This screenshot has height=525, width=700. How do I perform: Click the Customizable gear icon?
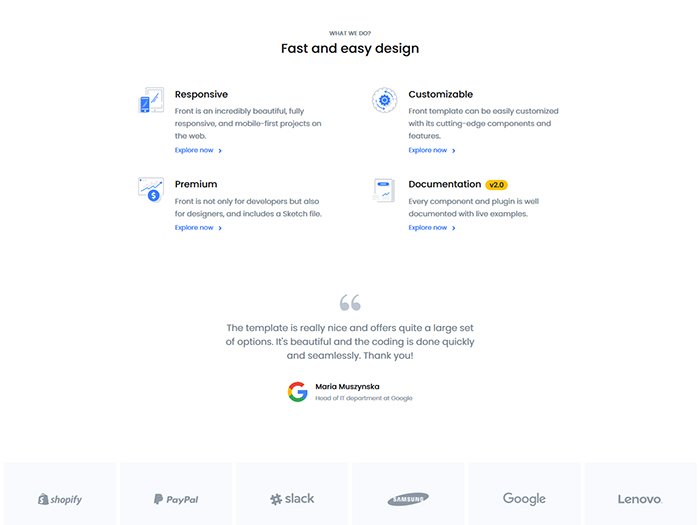(x=384, y=100)
